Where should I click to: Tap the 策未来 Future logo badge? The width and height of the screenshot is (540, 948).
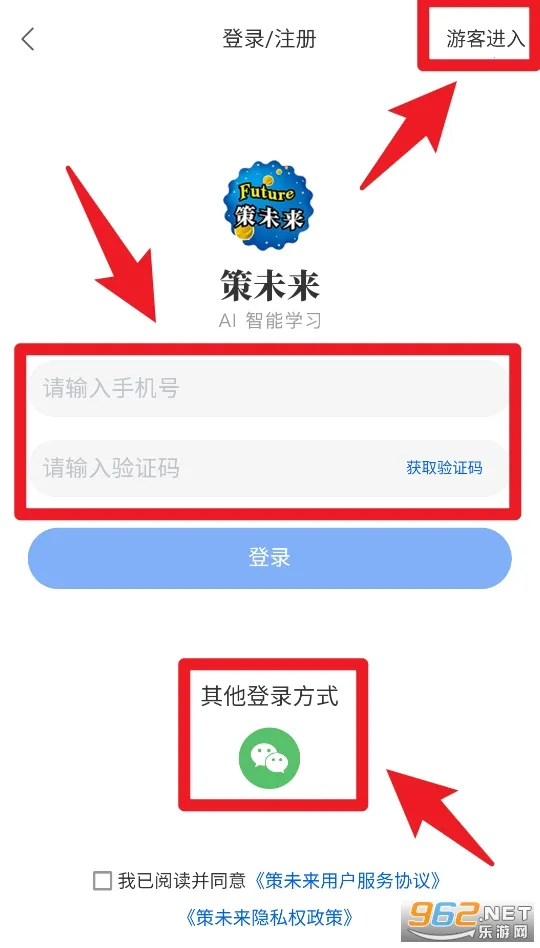[x=270, y=206]
